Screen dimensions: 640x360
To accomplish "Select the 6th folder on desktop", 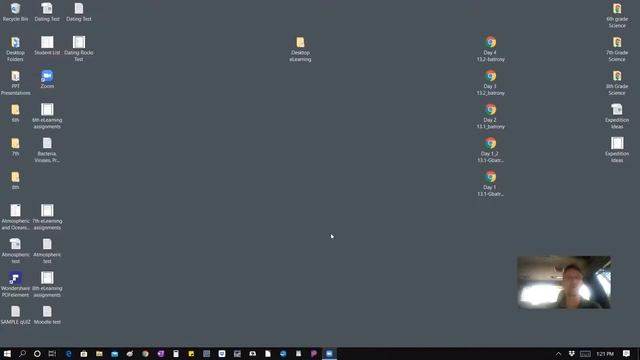I will [x=15, y=113].
